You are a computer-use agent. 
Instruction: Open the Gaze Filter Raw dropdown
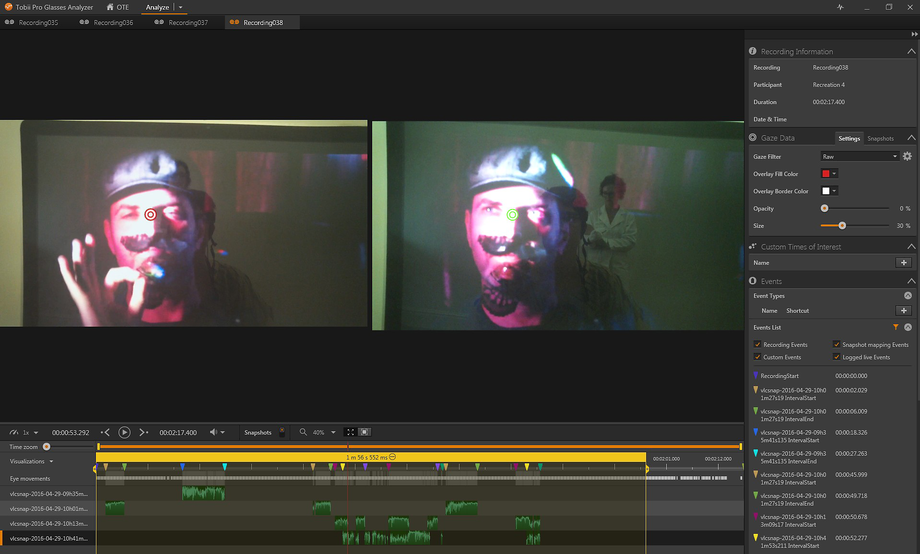pyautogui.click(x=859, y=156)
